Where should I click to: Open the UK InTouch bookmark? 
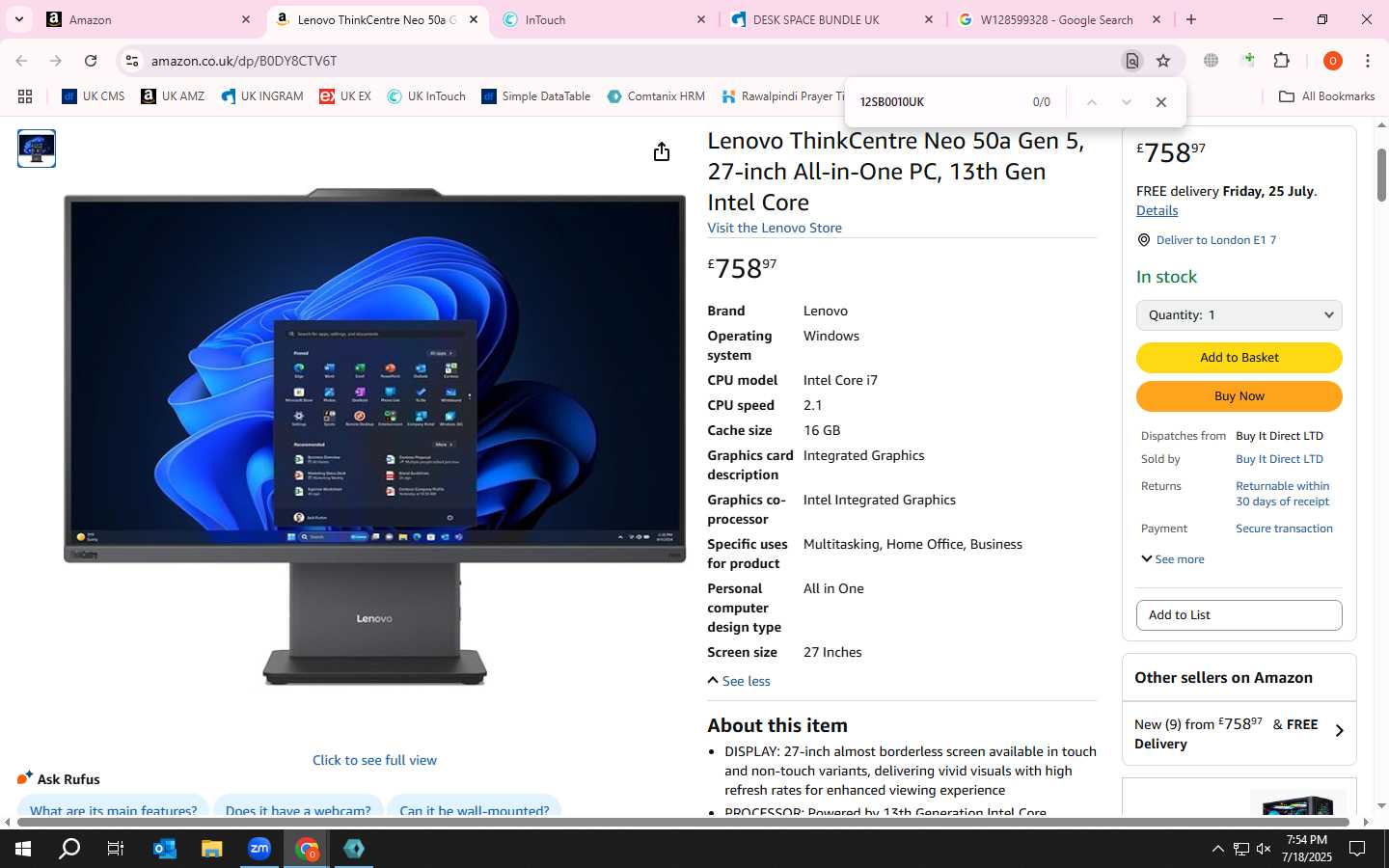click(426, 96)
